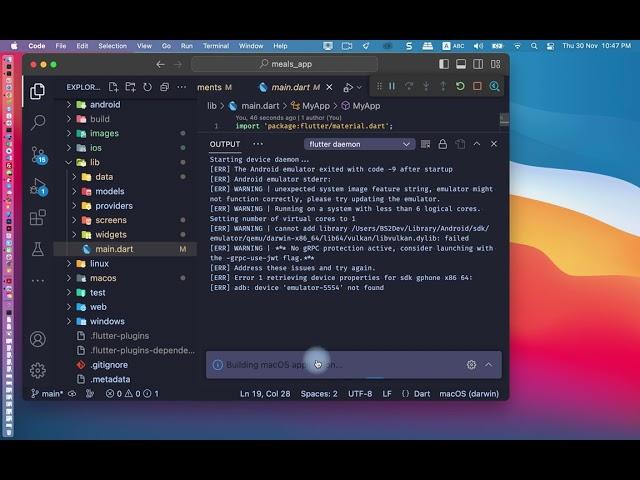640x480 pixels.
Task: Click the debug hot restart icon
Action: pos(460,87)
